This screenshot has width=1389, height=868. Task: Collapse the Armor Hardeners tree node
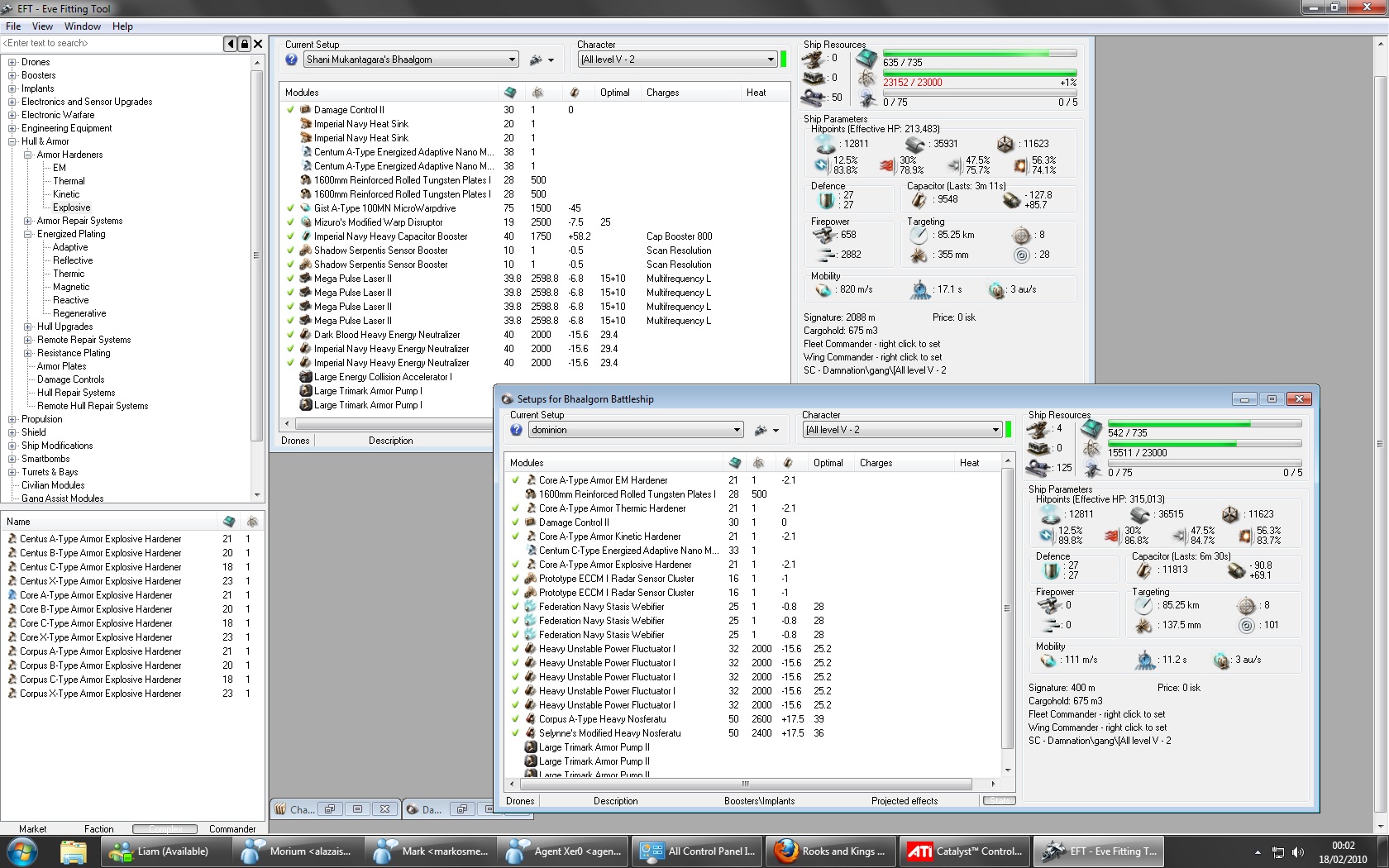click(x=27, y=155)
